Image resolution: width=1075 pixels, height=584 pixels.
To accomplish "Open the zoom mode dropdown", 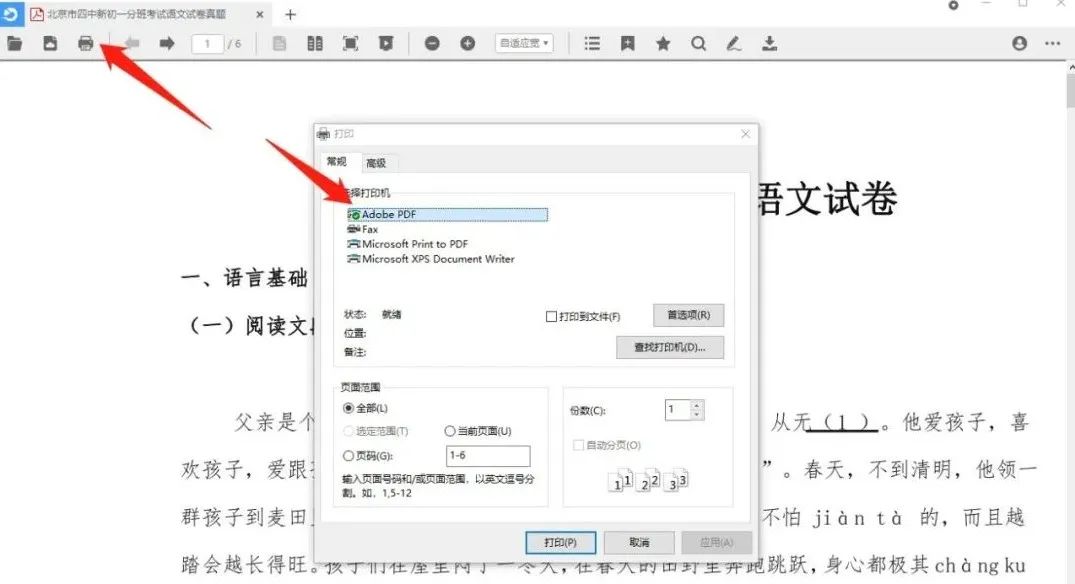I will pos(524,43).
